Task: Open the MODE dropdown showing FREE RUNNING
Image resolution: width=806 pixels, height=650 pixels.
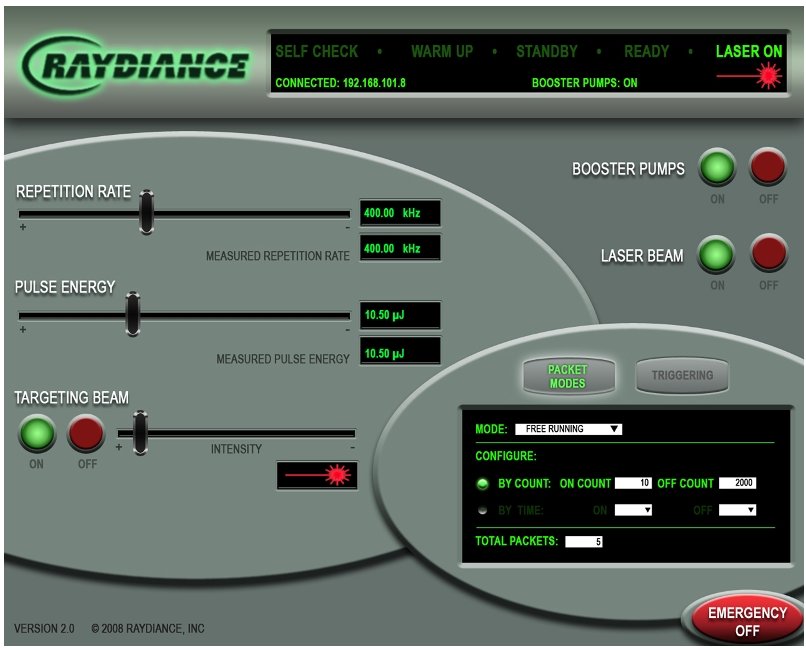Action: [572, 428]
